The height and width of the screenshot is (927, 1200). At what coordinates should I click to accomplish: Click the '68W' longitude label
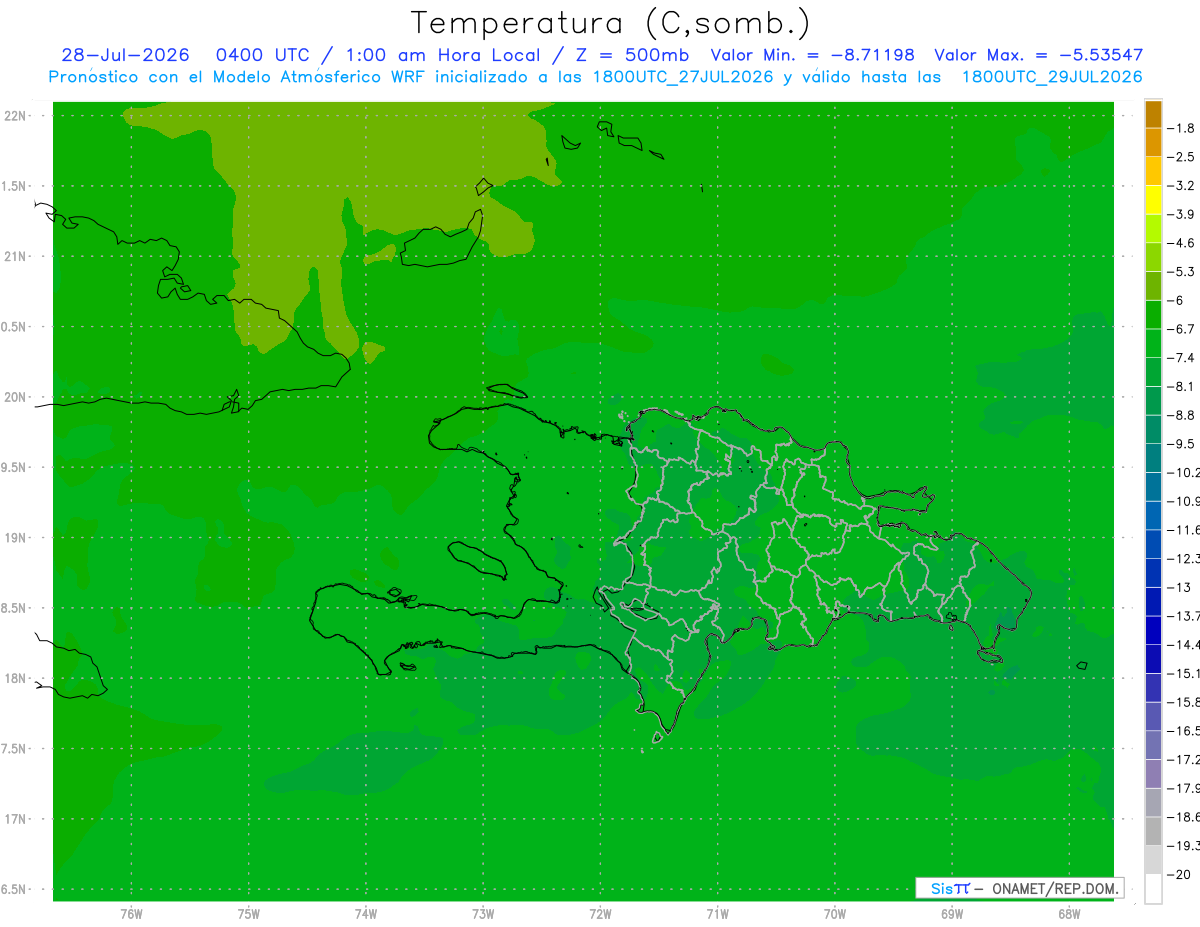[1068, 914]
